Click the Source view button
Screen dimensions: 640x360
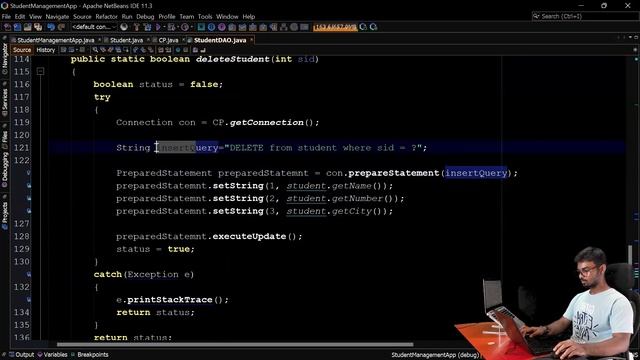tap(22, 50)
